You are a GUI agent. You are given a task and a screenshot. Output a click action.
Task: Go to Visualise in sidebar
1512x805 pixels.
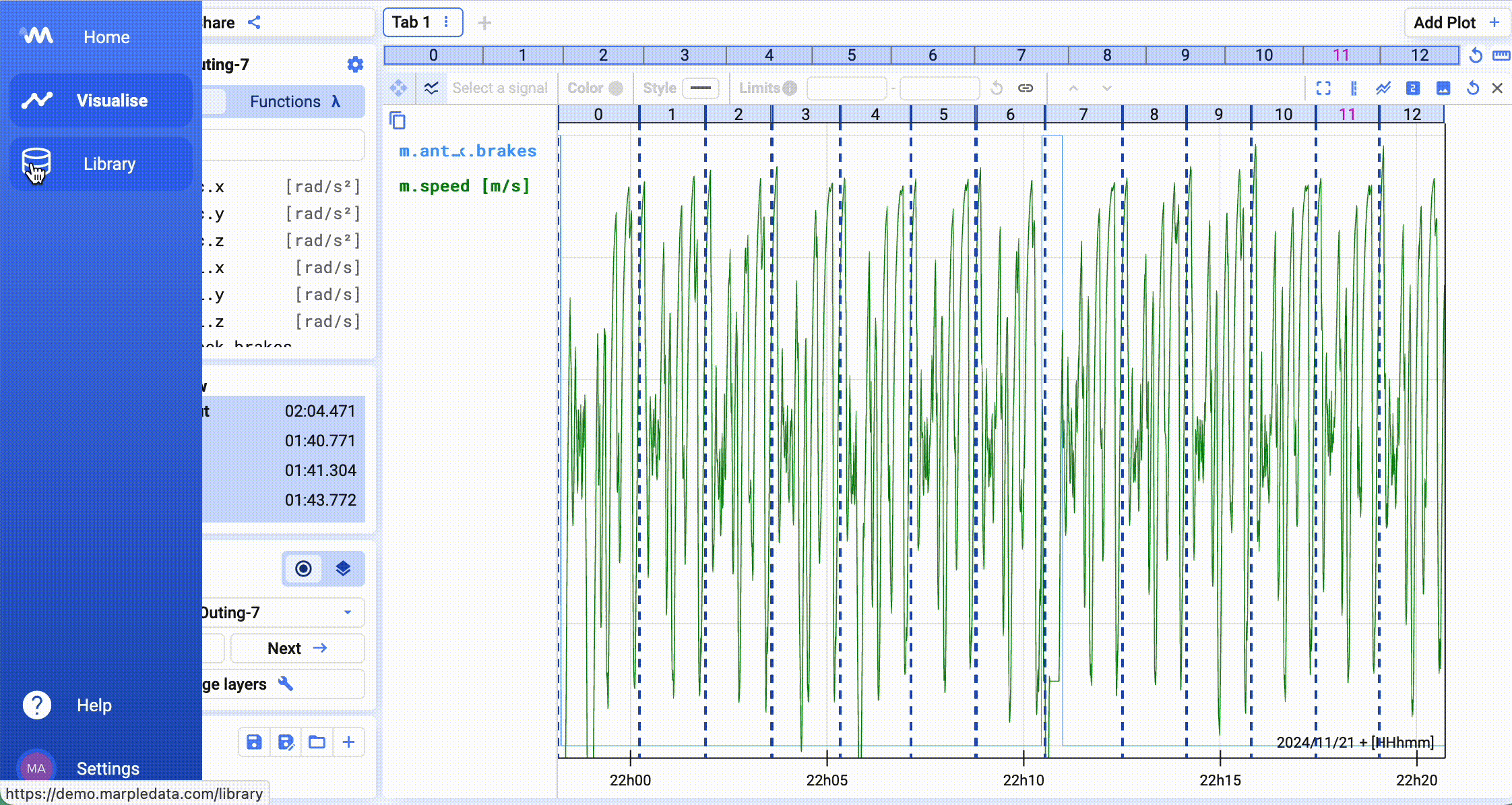101,100
